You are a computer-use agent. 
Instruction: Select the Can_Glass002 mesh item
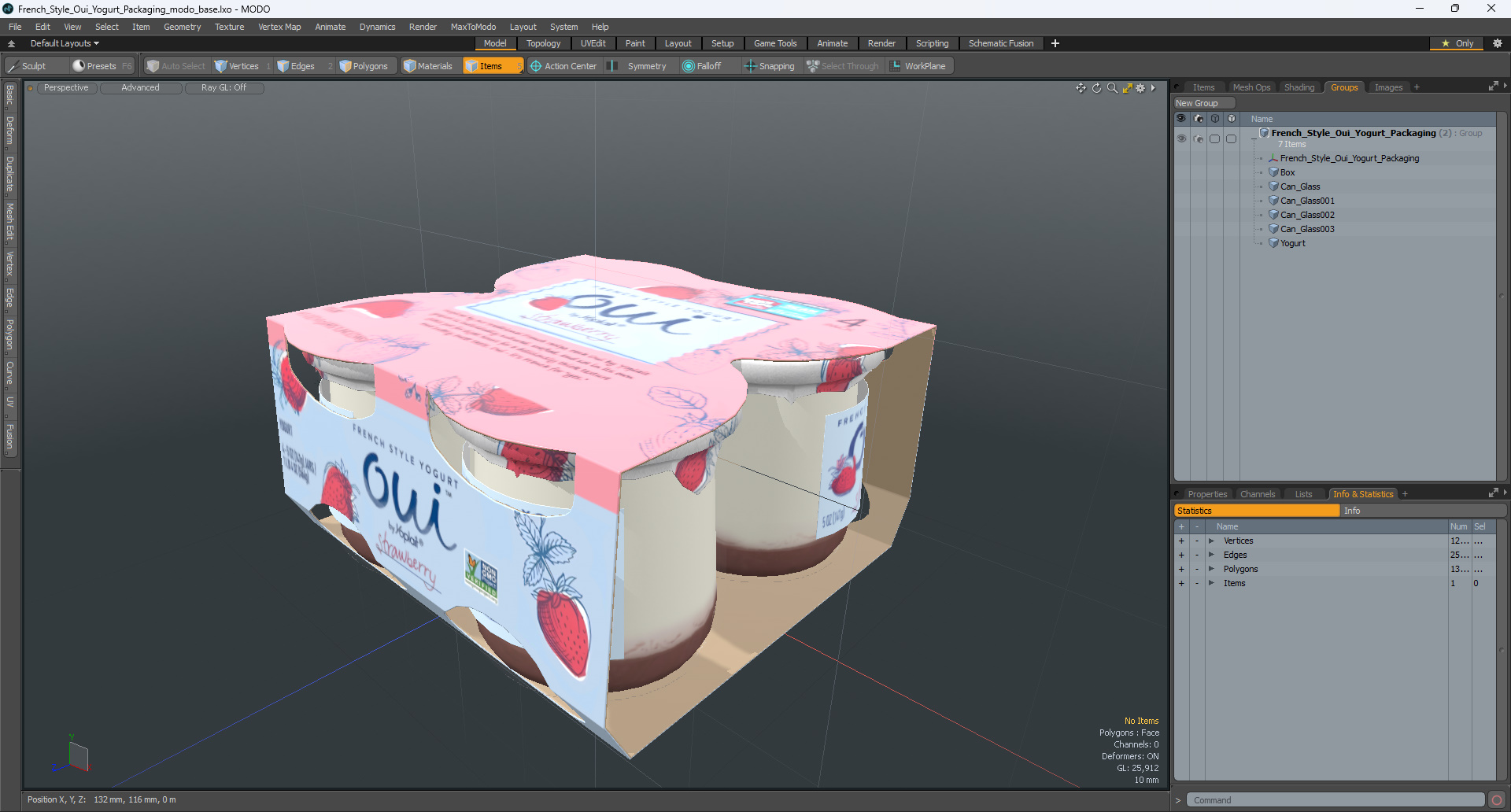point(1307,215)
